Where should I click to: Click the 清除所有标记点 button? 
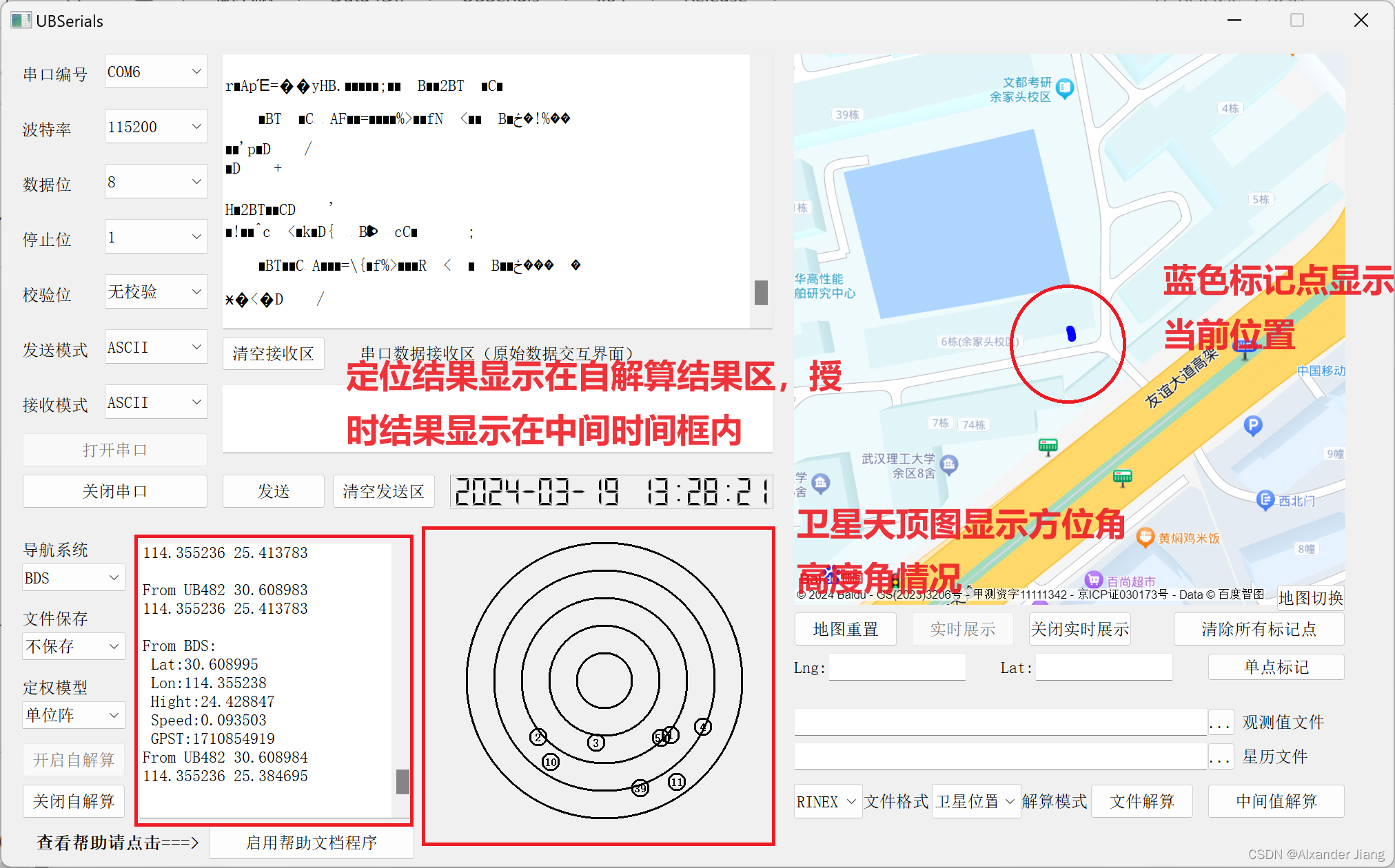[1259, 629]
